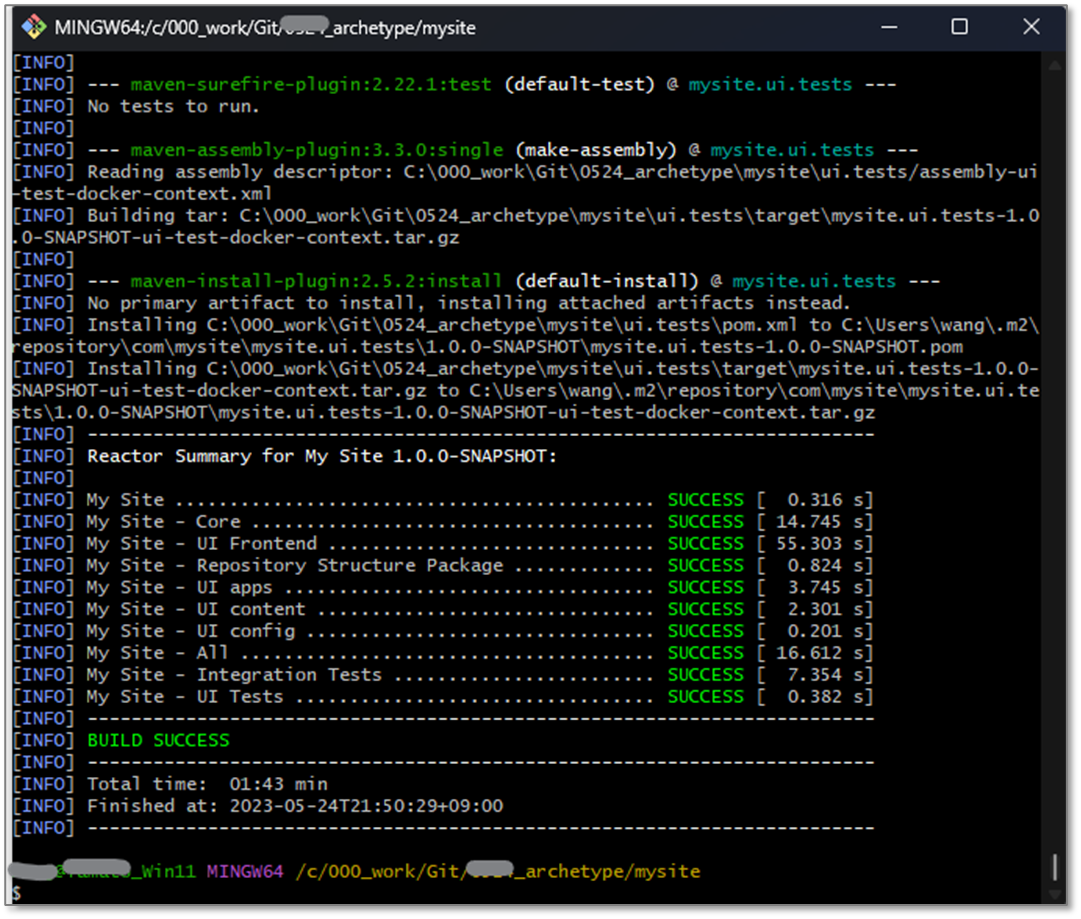Click MINGW64 in the shell prompt

click(x=245, y=871)
